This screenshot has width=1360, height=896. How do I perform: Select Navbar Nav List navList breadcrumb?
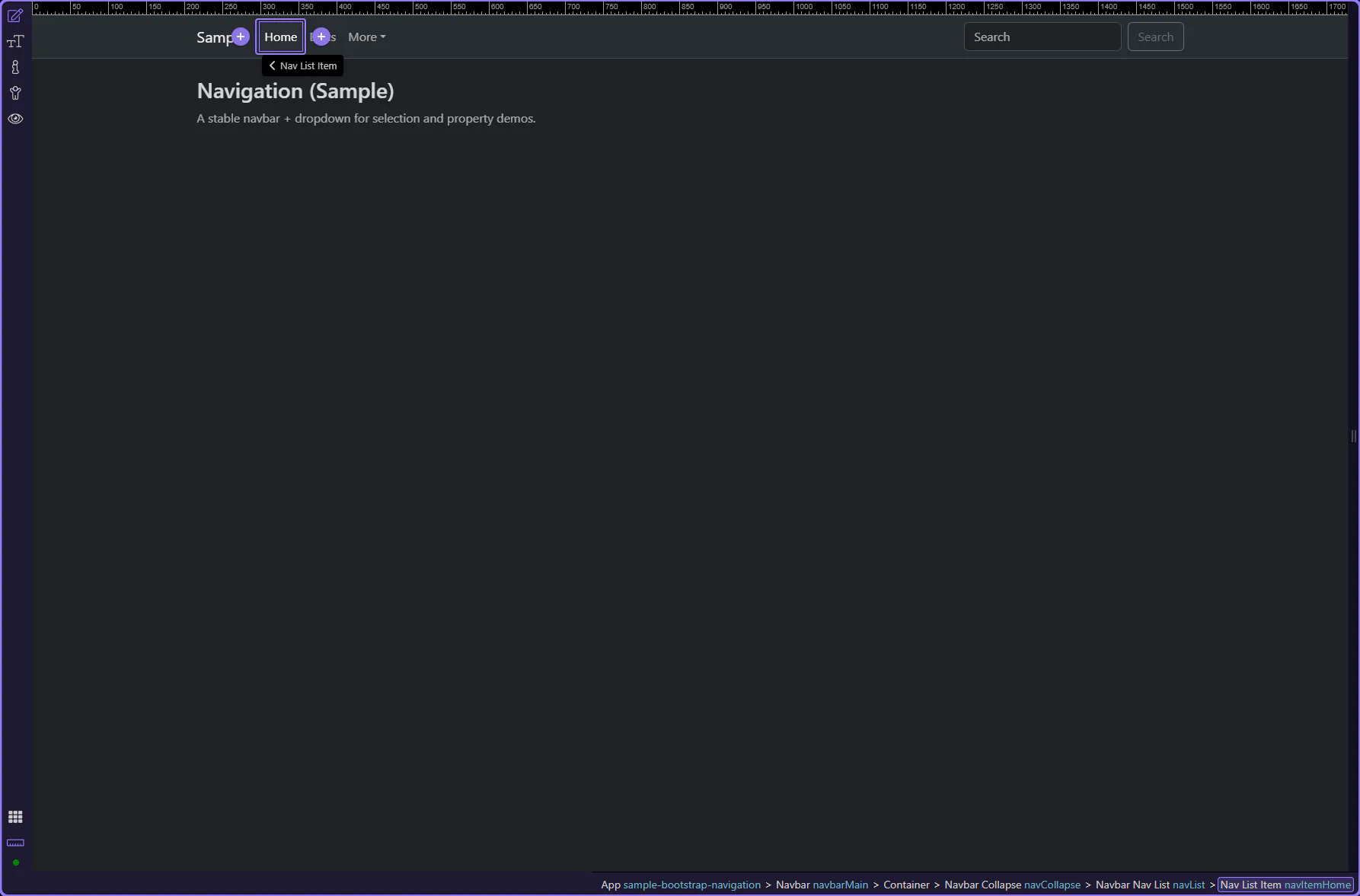click(x=1150, y=885)
